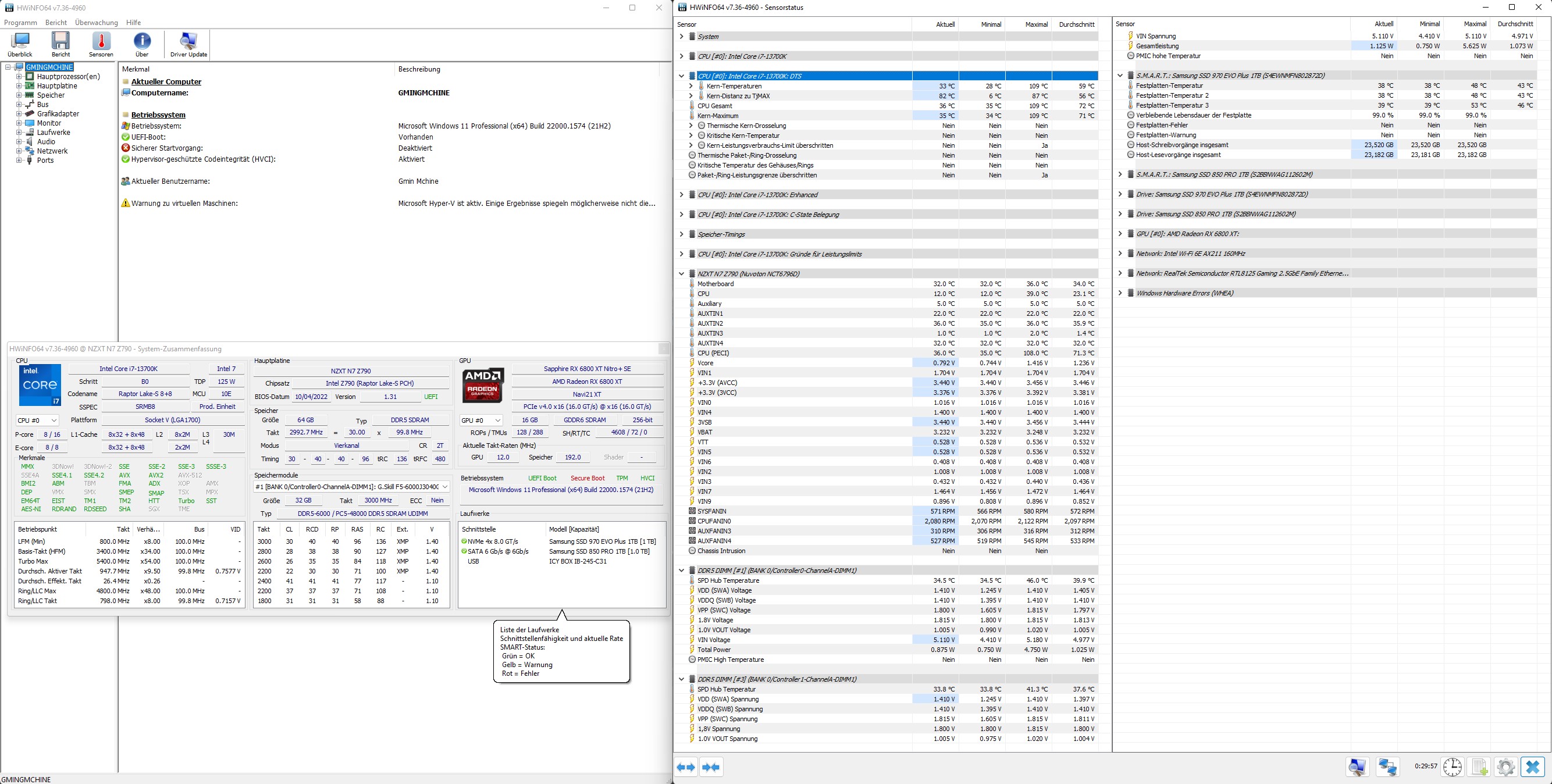1552x784 pixels.
Task: Close sensor window with blue X icon
Action: pos(1533,767)
